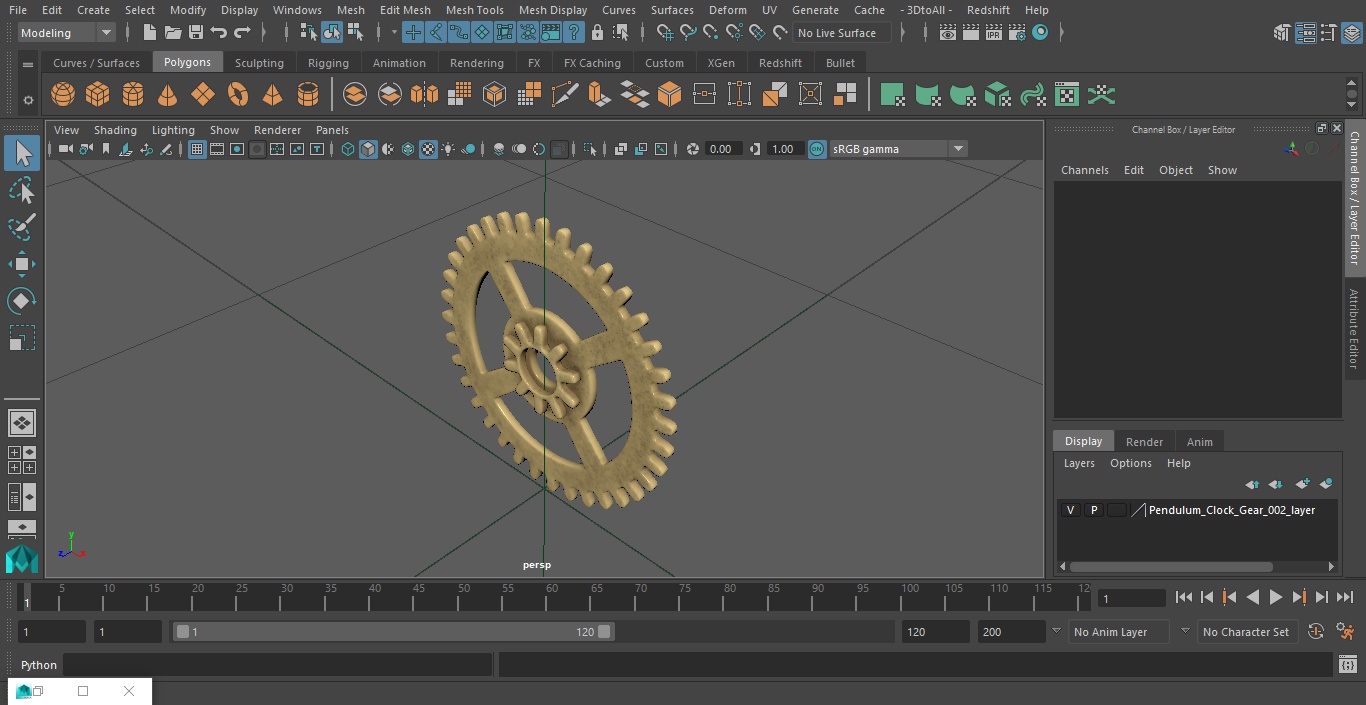
Task: Toggle visibility V of Pendulum_Clock_Gear_002_layer
Action: [1070, 510]
